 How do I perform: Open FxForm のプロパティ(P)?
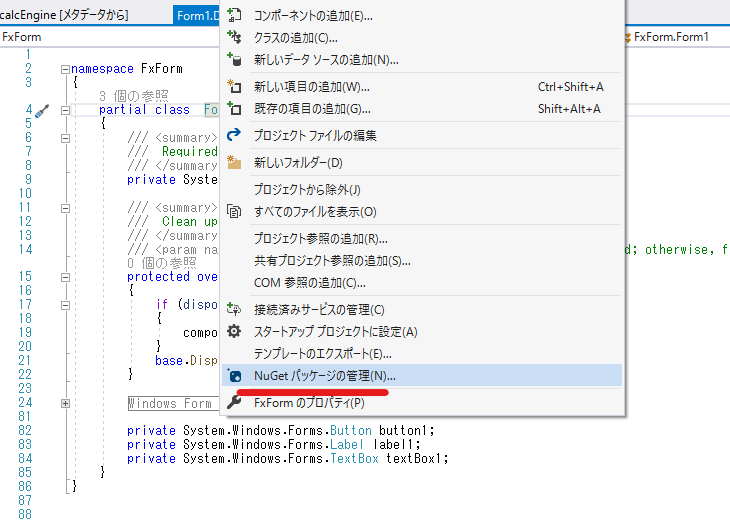point(422,403)
